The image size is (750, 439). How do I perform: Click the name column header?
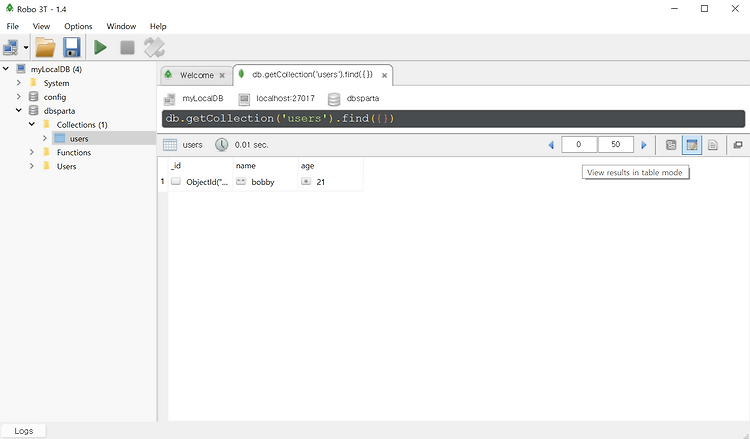tap(265, 165)
